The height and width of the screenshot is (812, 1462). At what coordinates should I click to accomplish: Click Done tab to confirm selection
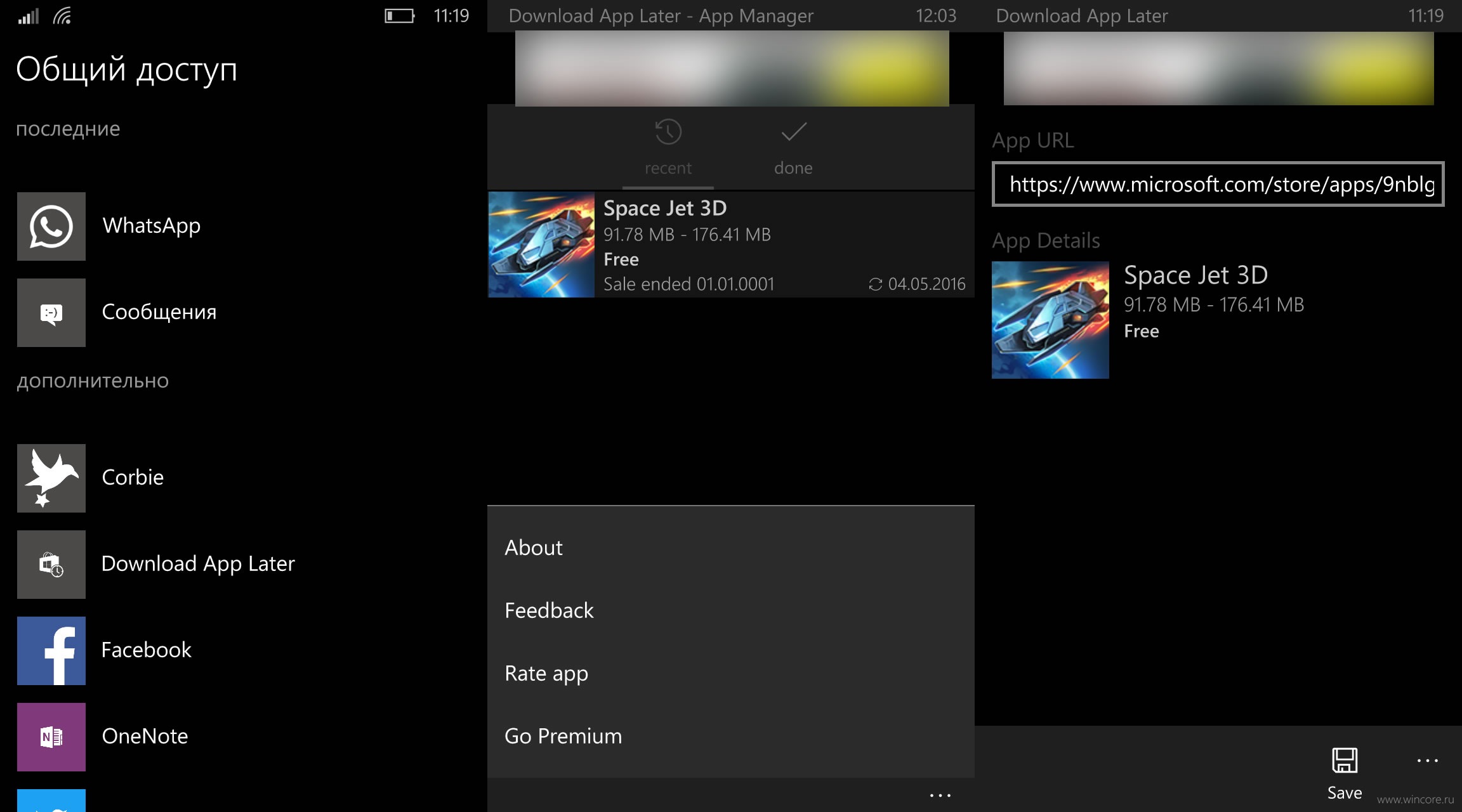click(x=793, y=148)
